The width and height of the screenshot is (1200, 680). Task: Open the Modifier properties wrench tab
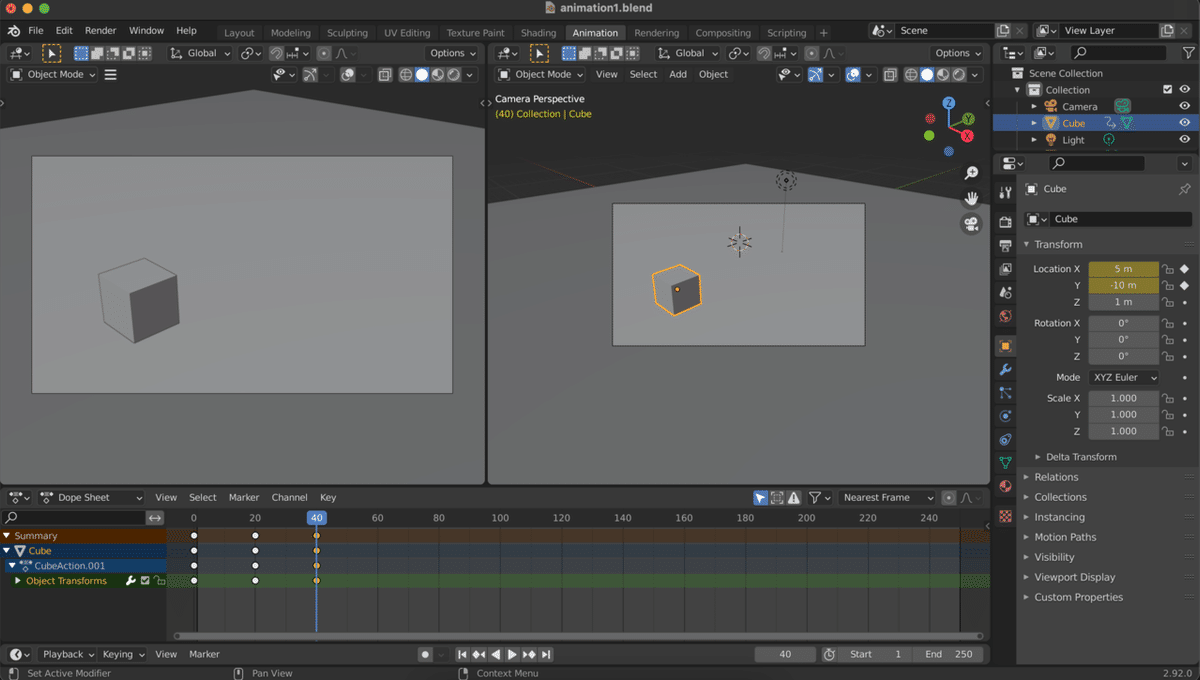tap(1005, 369)
